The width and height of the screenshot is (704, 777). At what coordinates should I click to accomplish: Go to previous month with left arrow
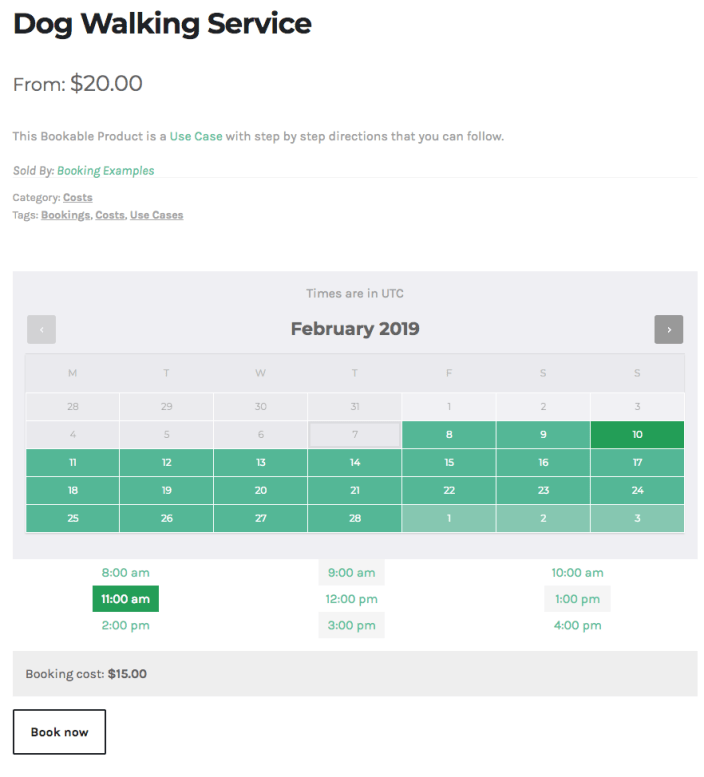(42, 330)
